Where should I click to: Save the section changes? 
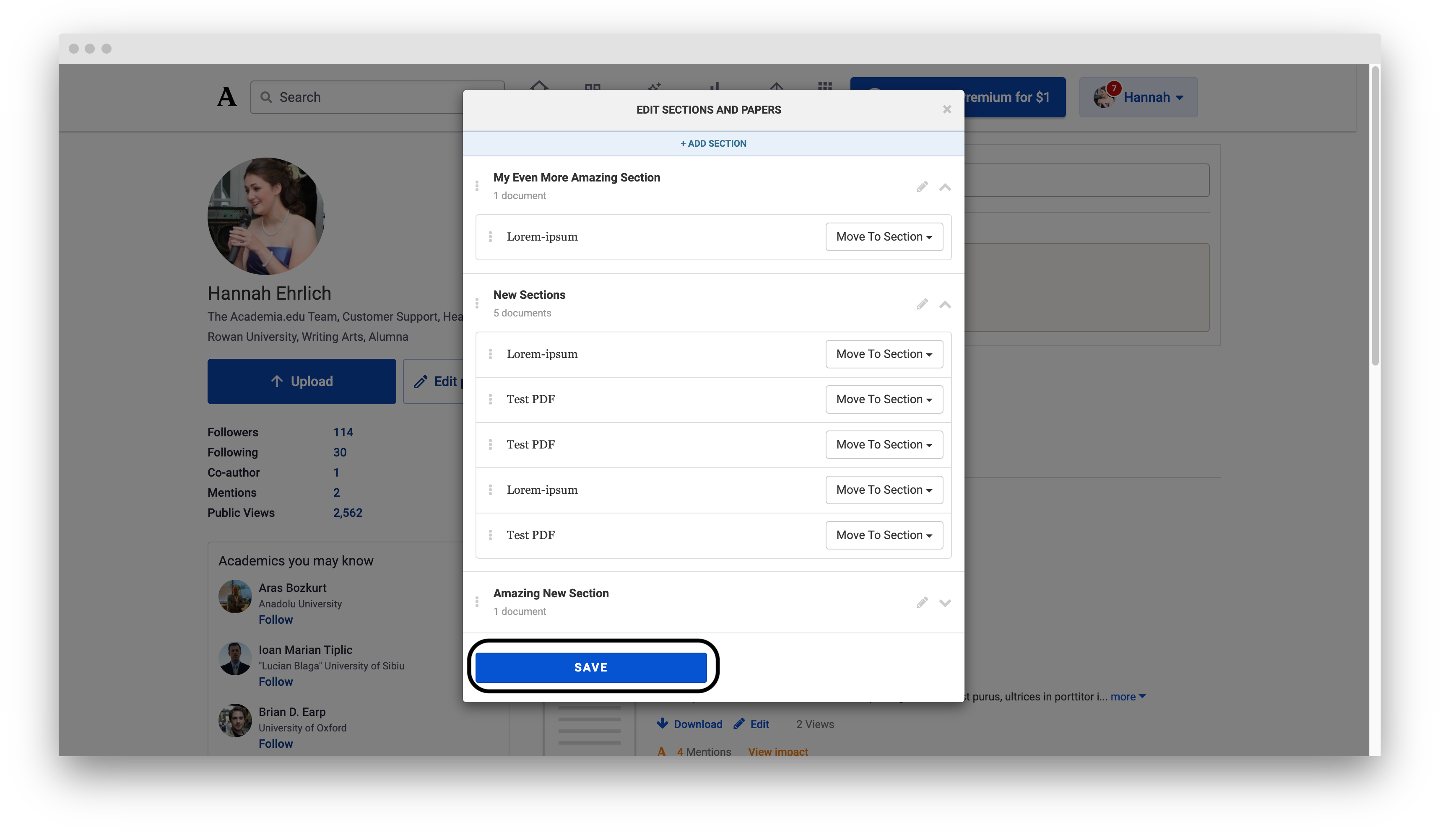coord(591,667)
